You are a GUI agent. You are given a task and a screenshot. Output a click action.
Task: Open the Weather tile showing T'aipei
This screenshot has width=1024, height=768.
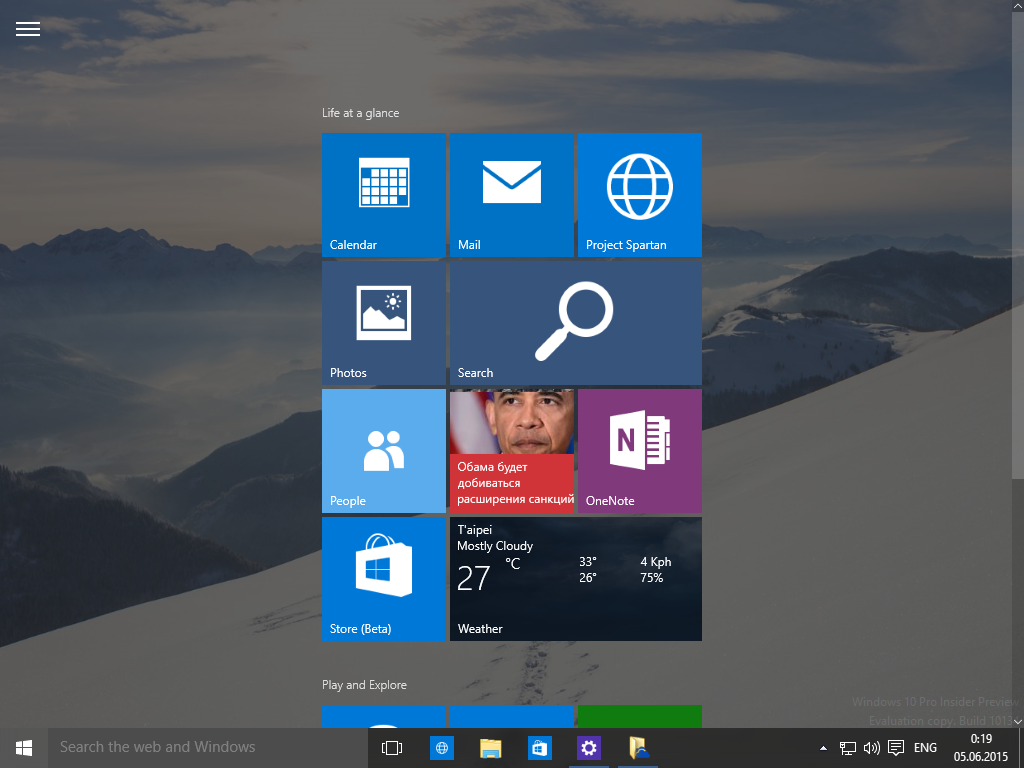pos(576,579)
